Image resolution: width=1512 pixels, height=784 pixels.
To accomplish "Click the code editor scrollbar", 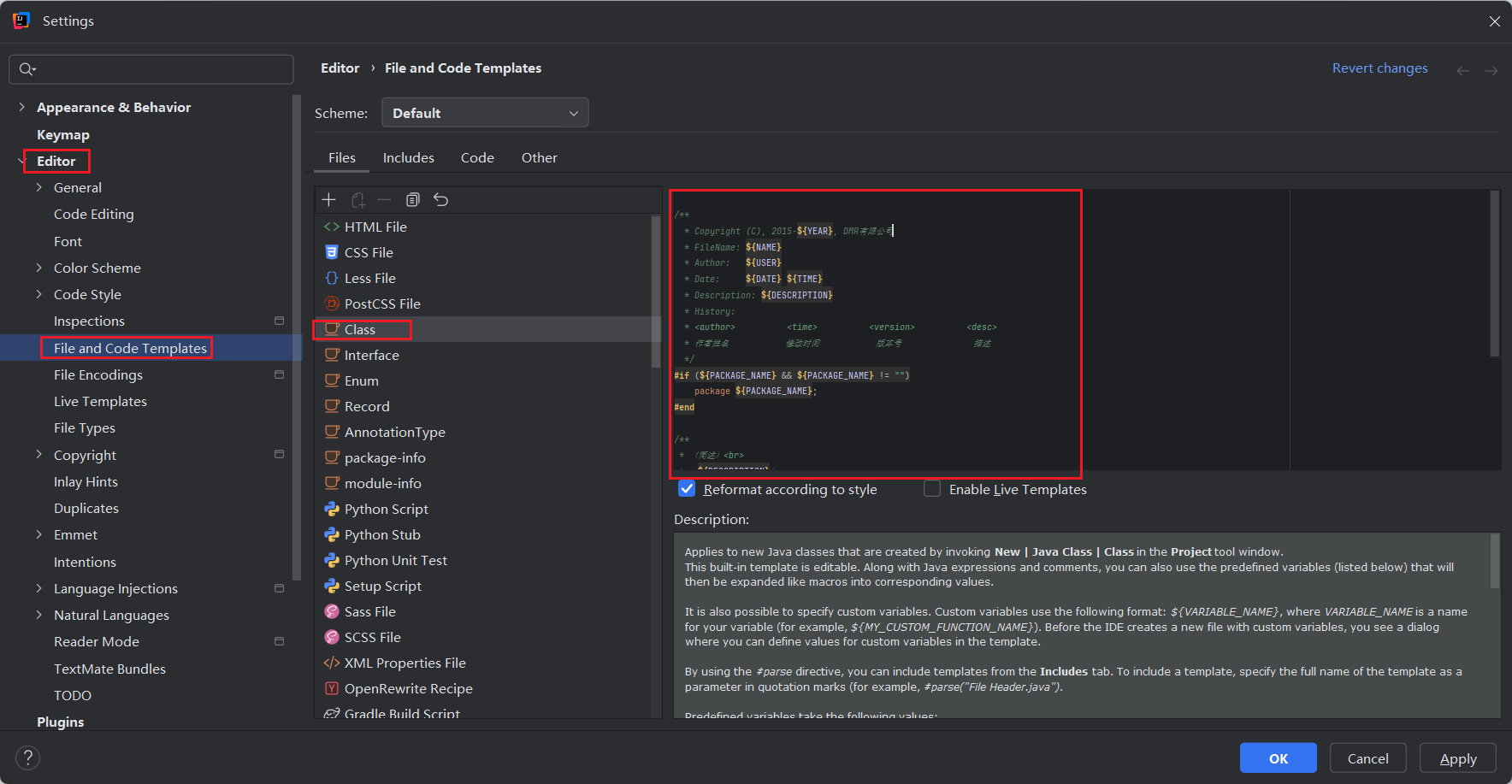I will (1495, 274).
